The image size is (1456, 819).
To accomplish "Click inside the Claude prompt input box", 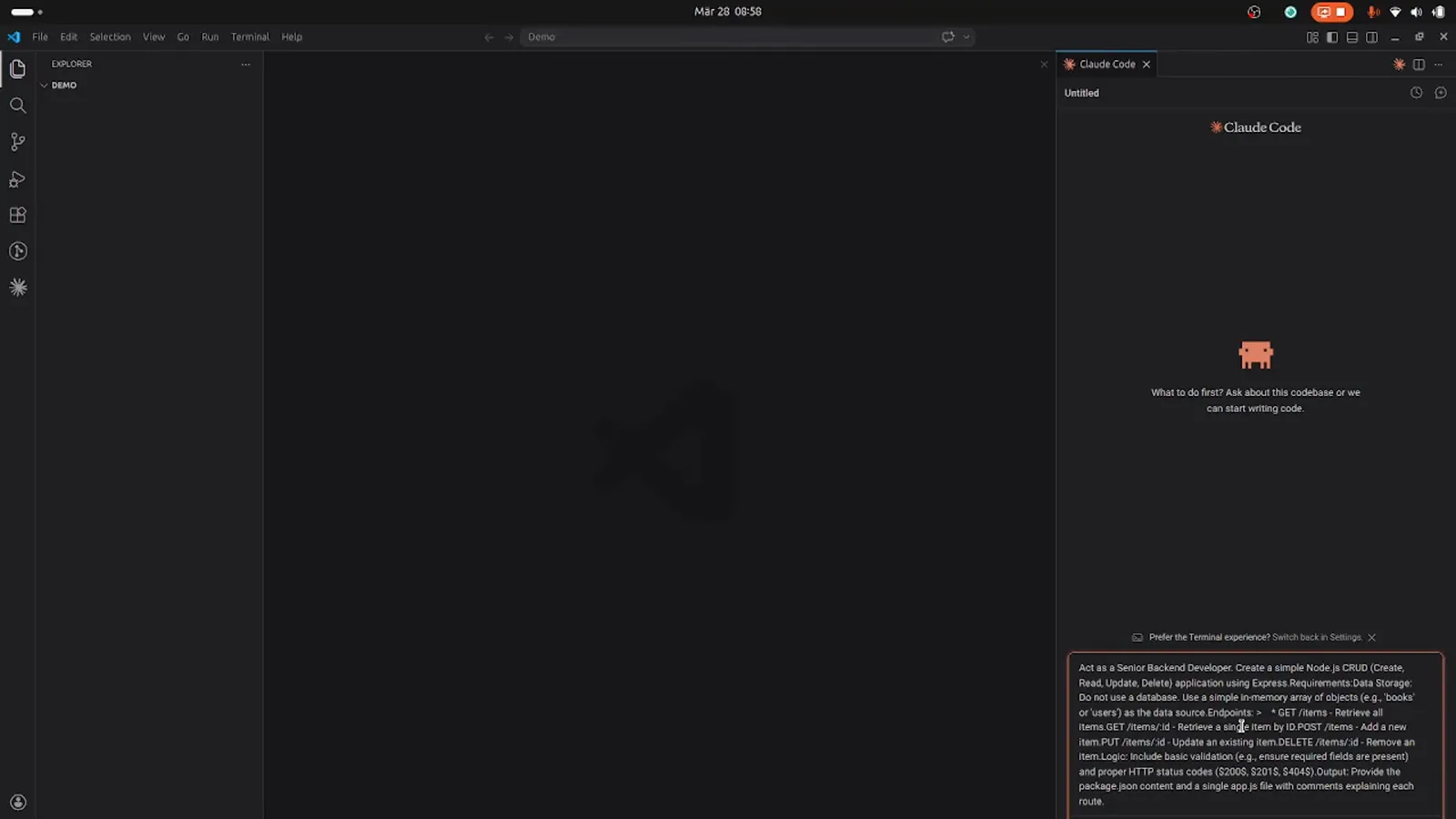I will point(1256,734).
